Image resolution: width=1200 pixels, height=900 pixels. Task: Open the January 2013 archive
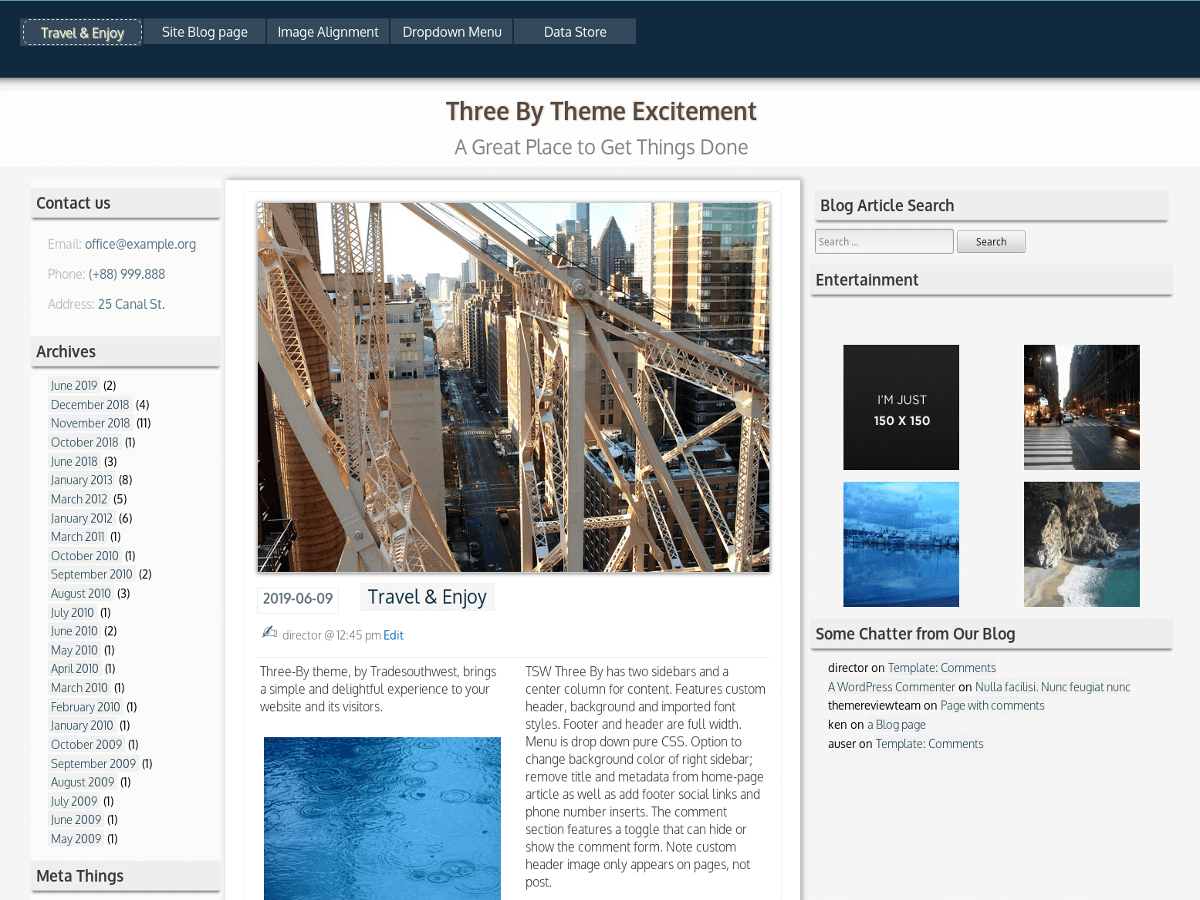point(82,480)
